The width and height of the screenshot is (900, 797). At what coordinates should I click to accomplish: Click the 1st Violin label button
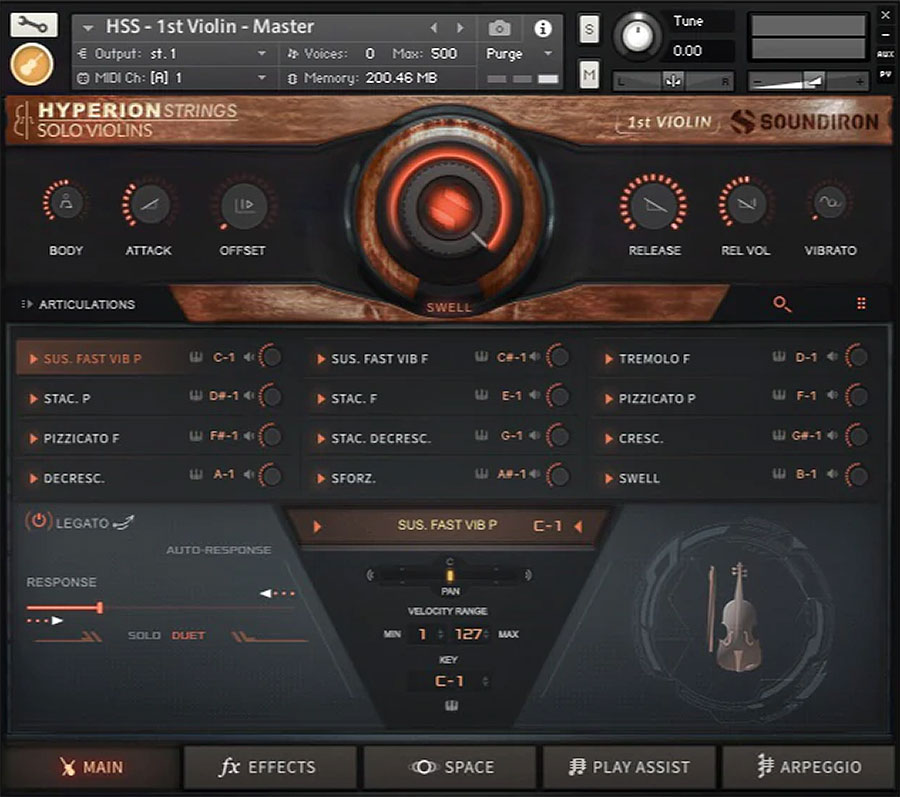click(669, 122)
